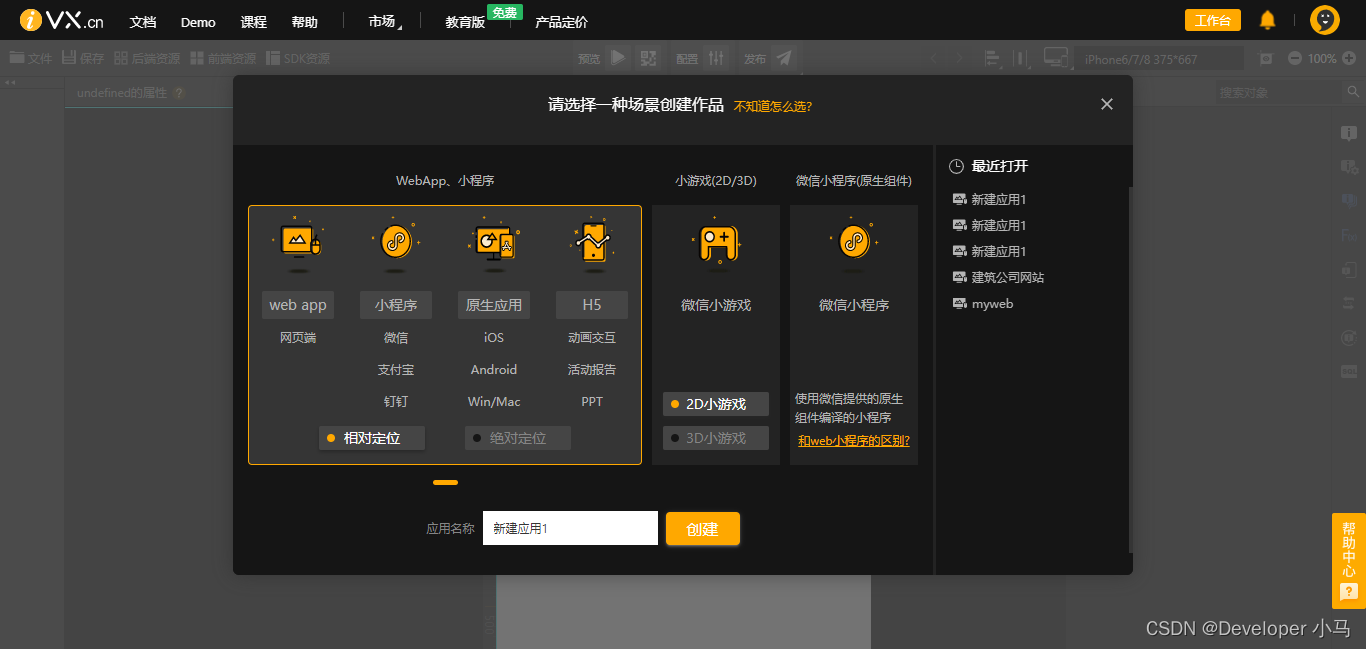Click the orange carousel page indicator
The width and height of the screenshot is (1366, 649).
[x=446, y=482]
